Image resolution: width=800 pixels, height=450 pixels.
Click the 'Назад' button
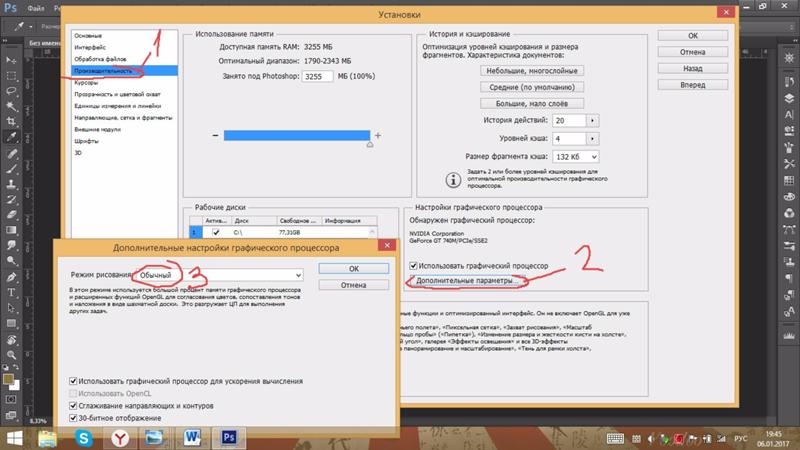point(692,68)
